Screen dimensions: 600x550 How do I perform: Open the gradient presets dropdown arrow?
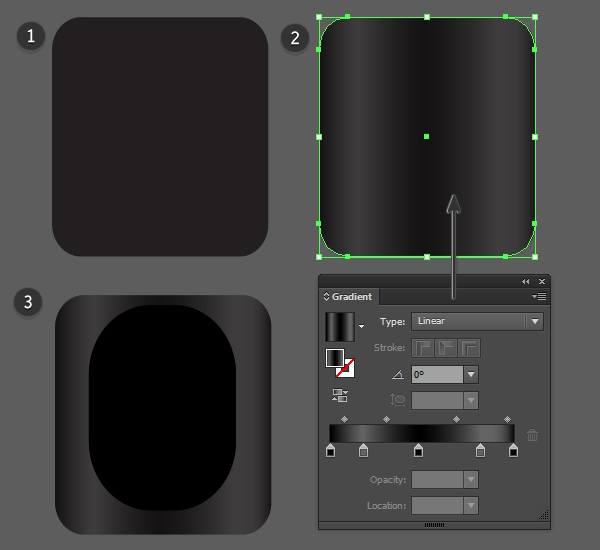point(361,326)
